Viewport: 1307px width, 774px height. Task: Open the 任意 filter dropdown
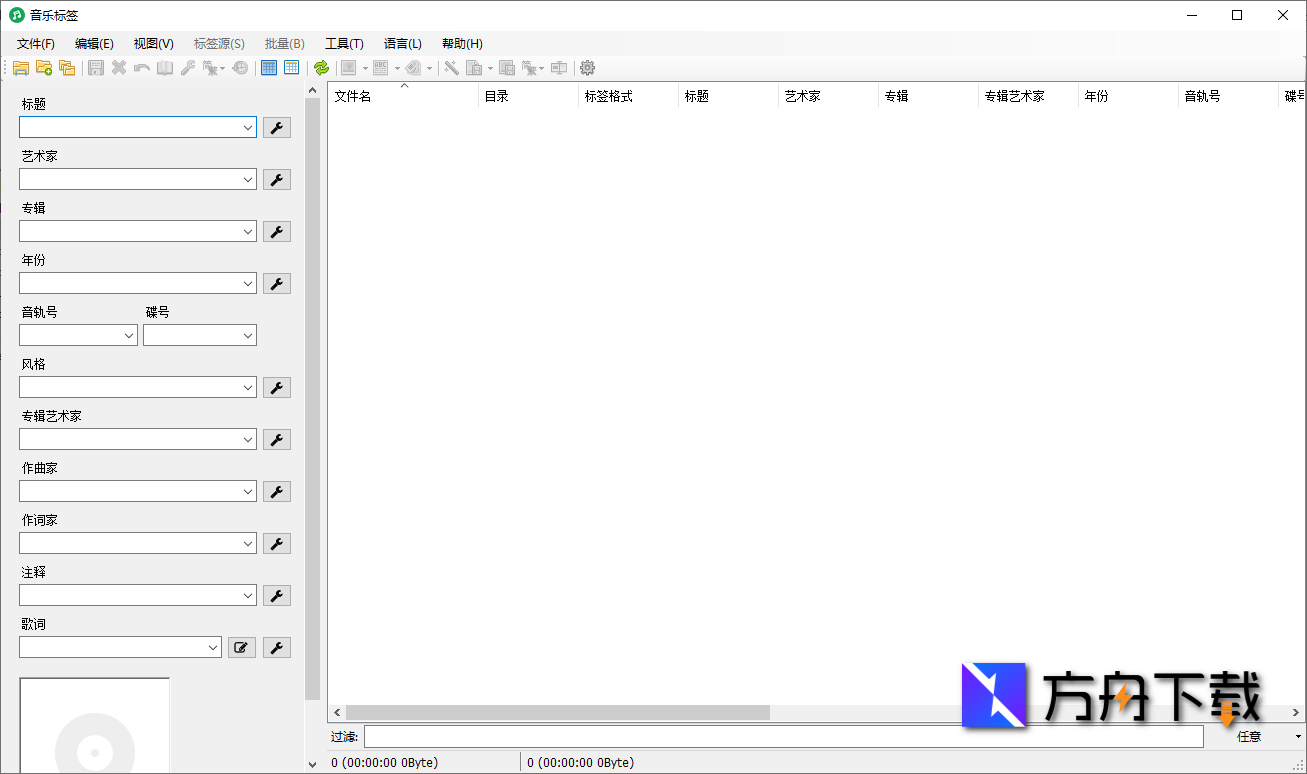point(1267,737)
